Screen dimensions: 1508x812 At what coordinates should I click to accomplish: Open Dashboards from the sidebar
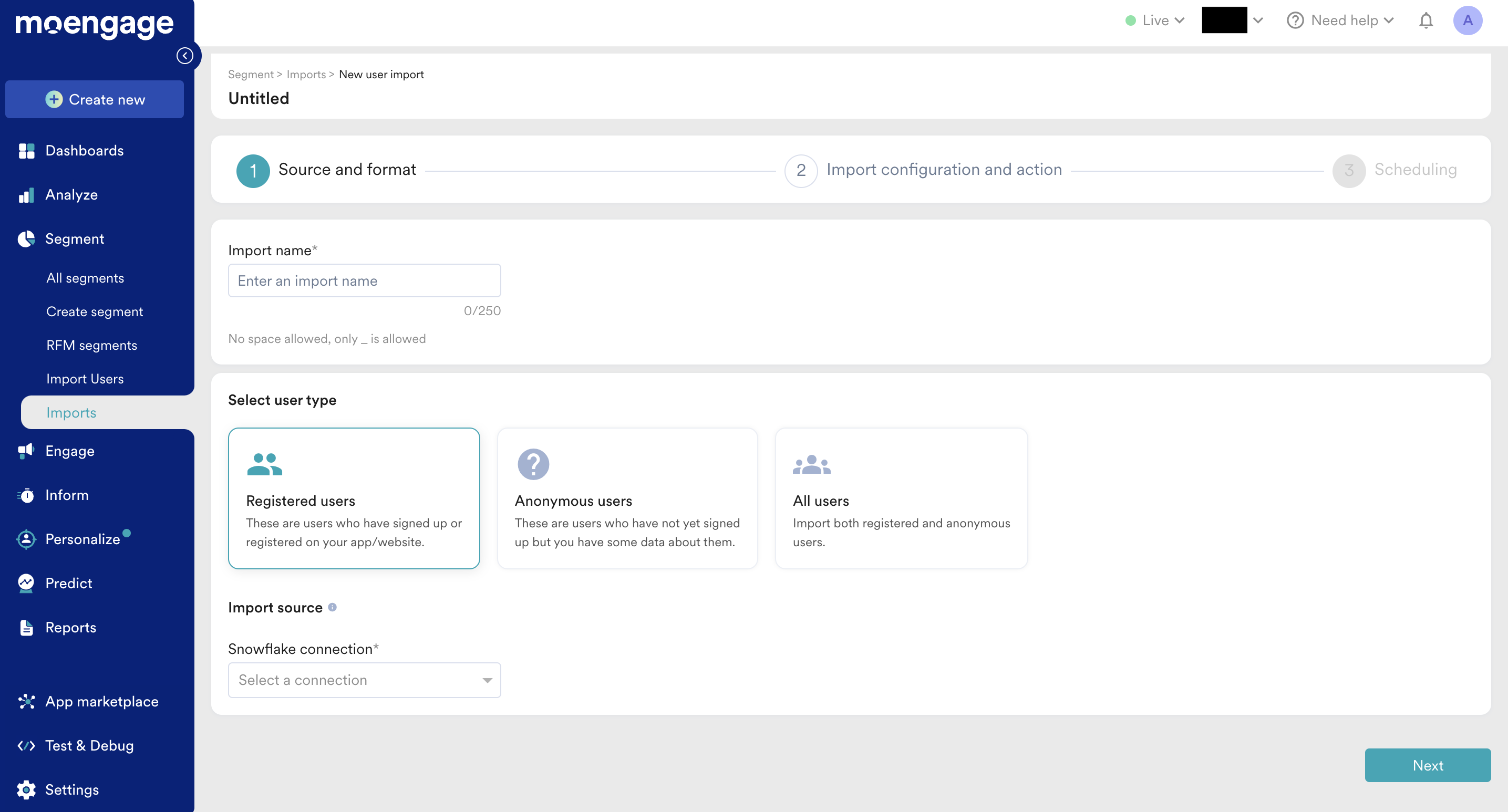84,150
